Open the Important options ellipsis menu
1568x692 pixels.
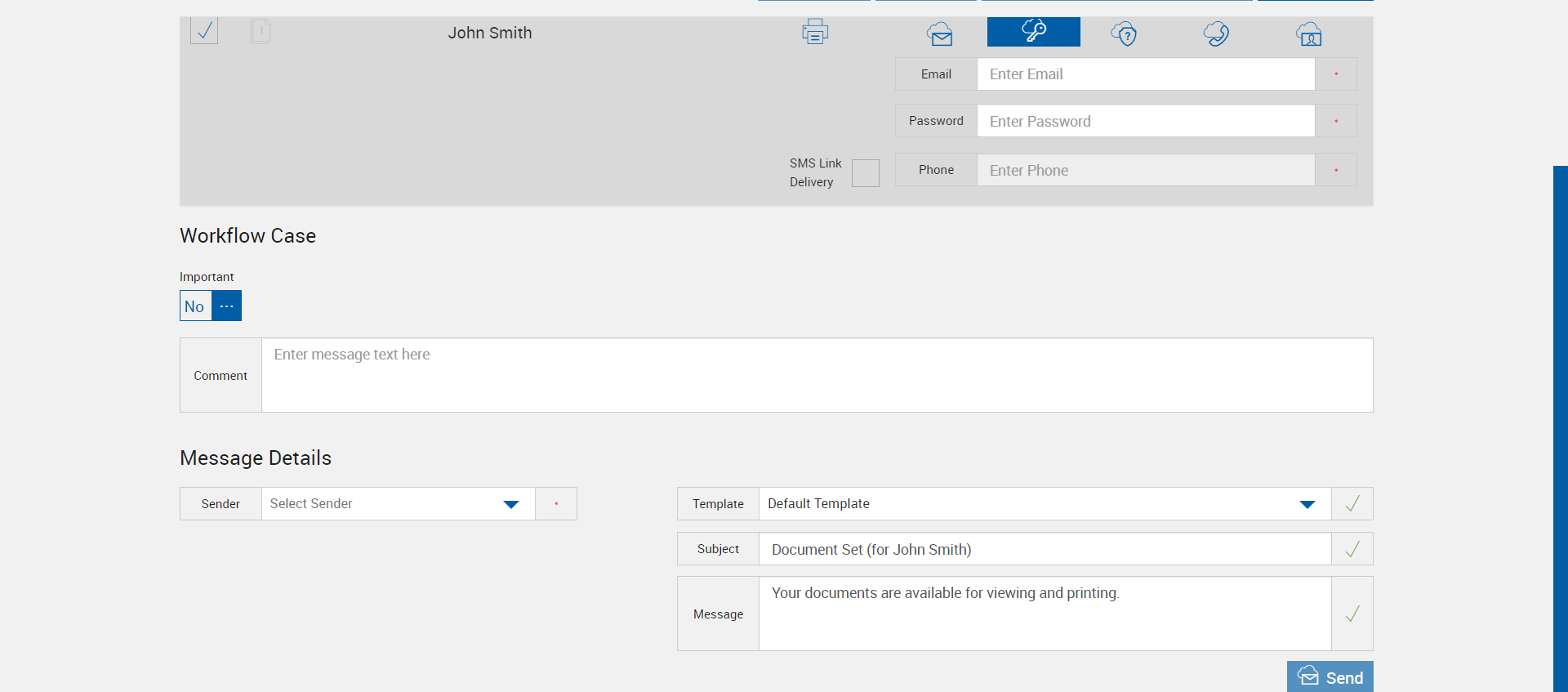[227, 306]
